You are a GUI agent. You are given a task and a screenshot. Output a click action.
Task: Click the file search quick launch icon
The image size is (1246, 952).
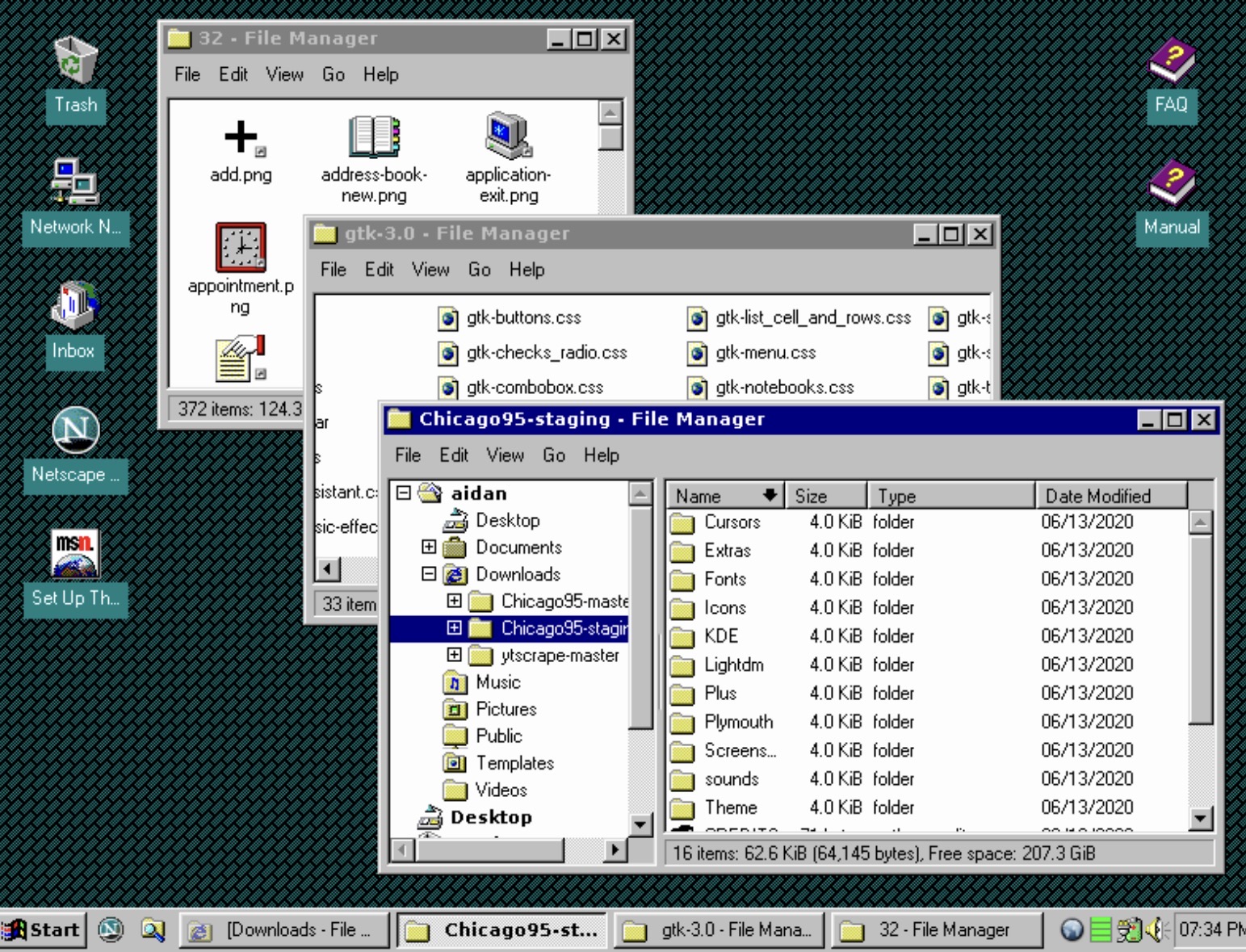point(153,930)
